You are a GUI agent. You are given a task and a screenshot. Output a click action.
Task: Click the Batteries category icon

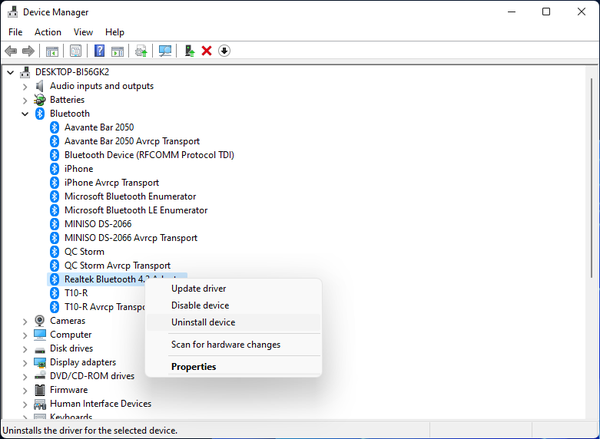39,100
